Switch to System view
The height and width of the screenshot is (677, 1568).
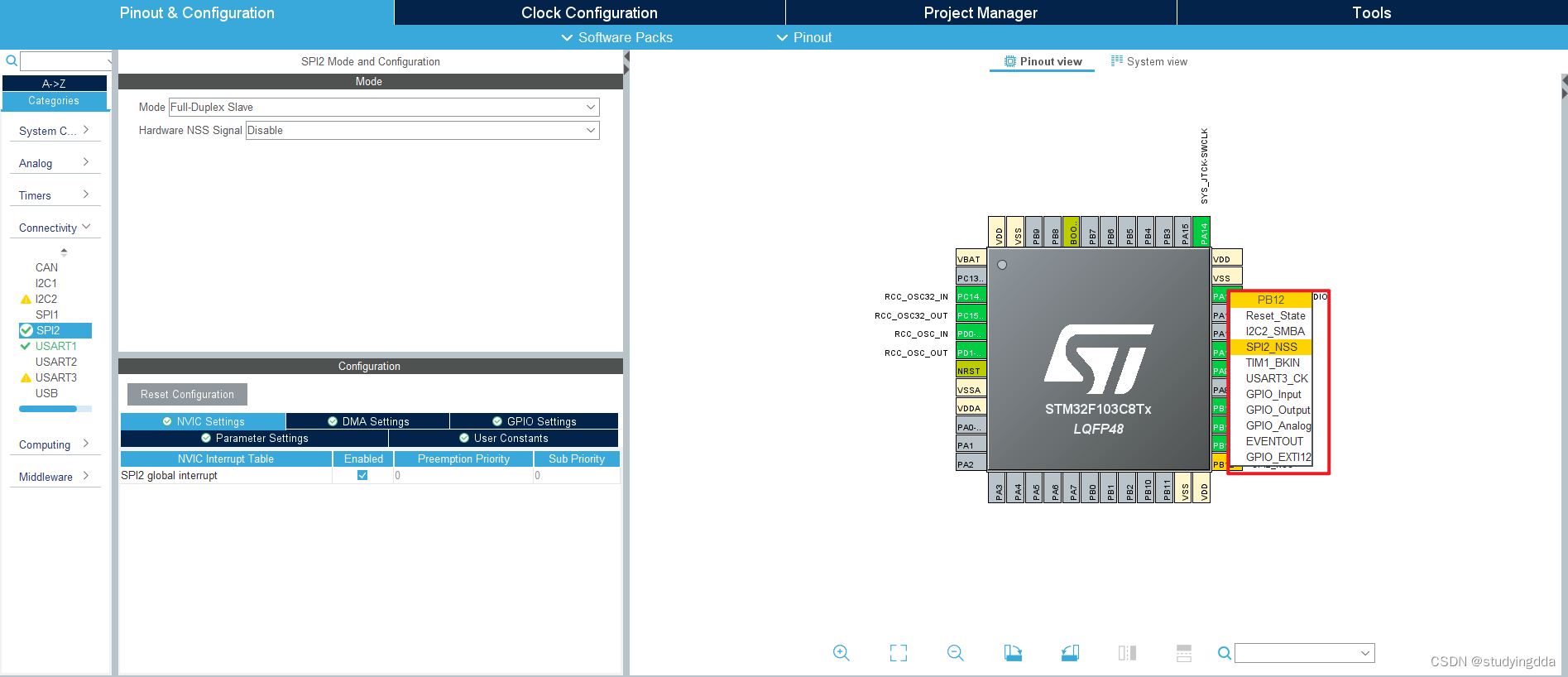[1148, 61]
